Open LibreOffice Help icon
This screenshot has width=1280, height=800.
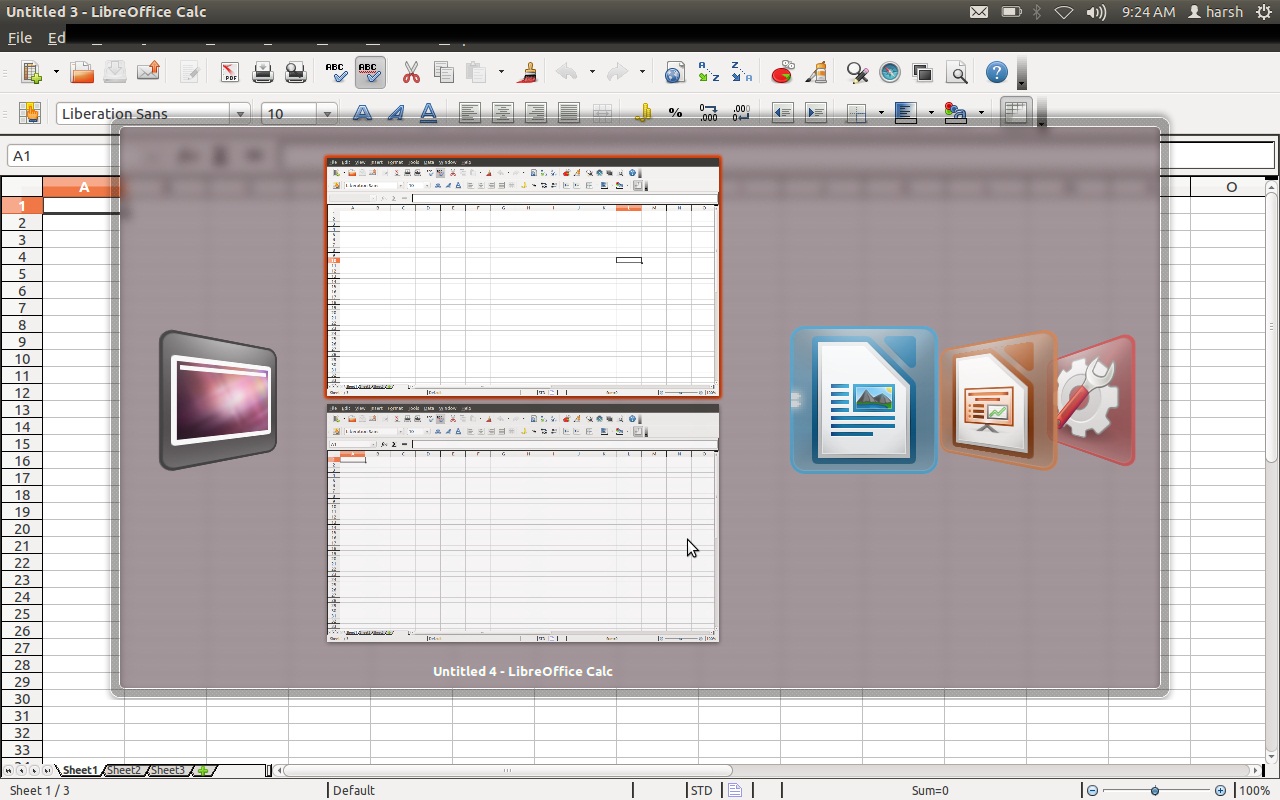(x=996, y=72)
